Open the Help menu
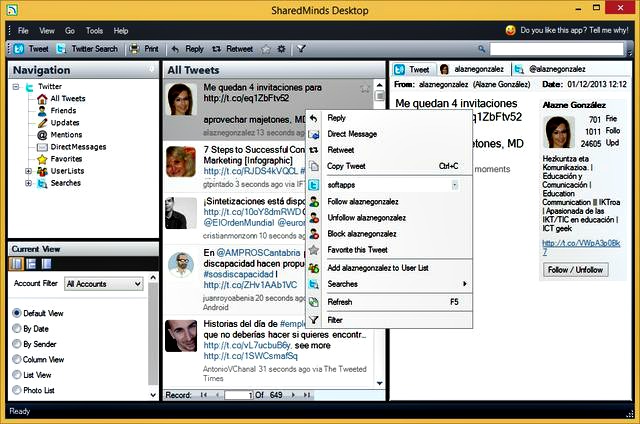 [x=121, y=31]
